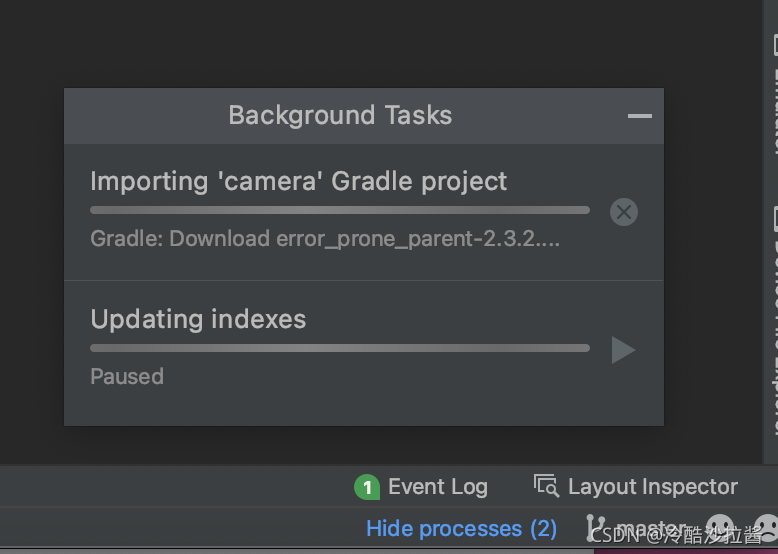Open Device File Explorer icon on right strip

coord(773,219)
